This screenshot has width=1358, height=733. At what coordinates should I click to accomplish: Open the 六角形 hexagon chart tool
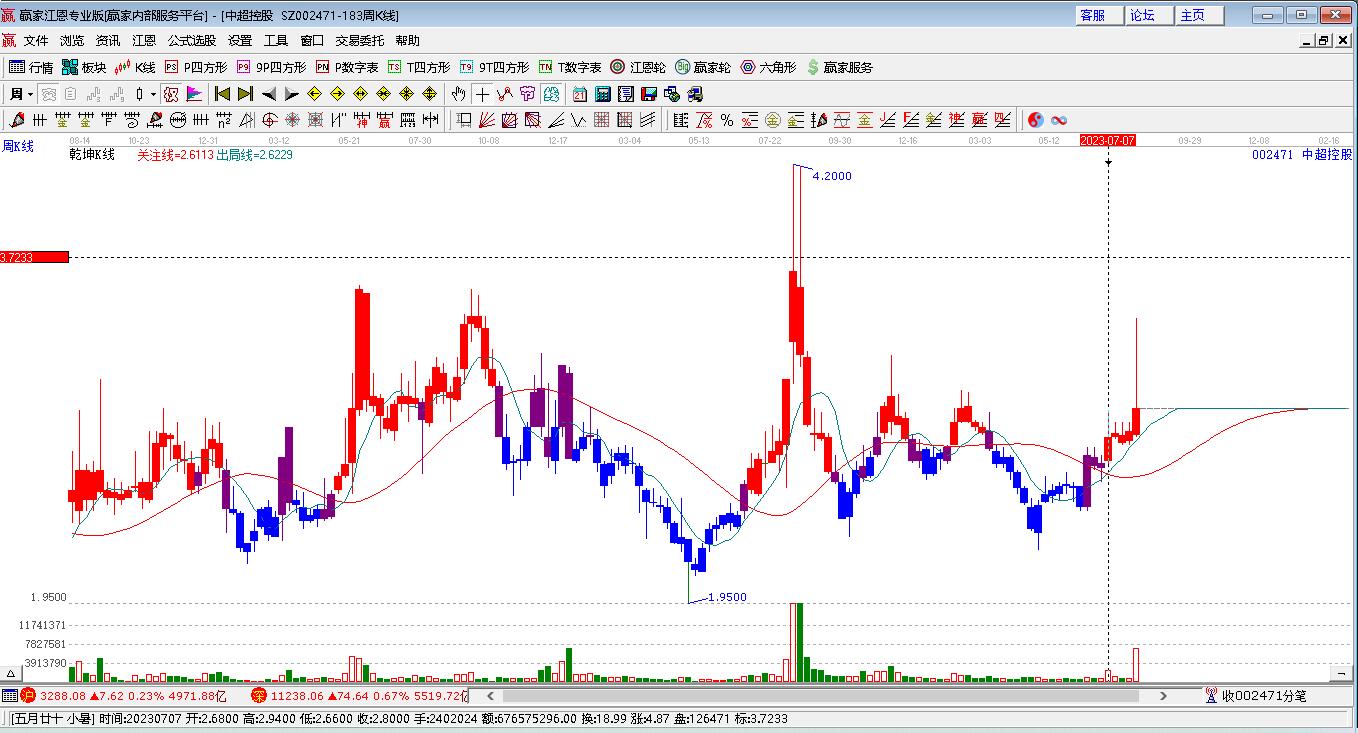coord(768,67)
